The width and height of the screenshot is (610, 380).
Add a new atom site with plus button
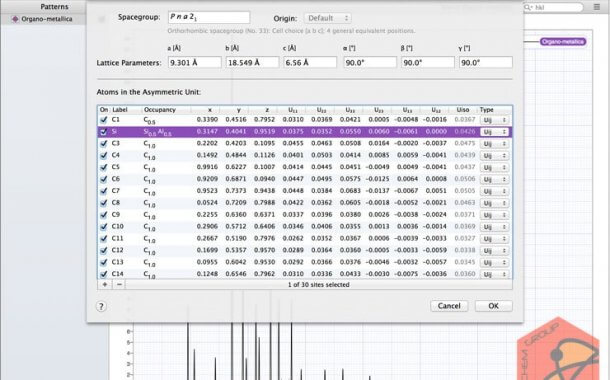(x=105, y=285)
